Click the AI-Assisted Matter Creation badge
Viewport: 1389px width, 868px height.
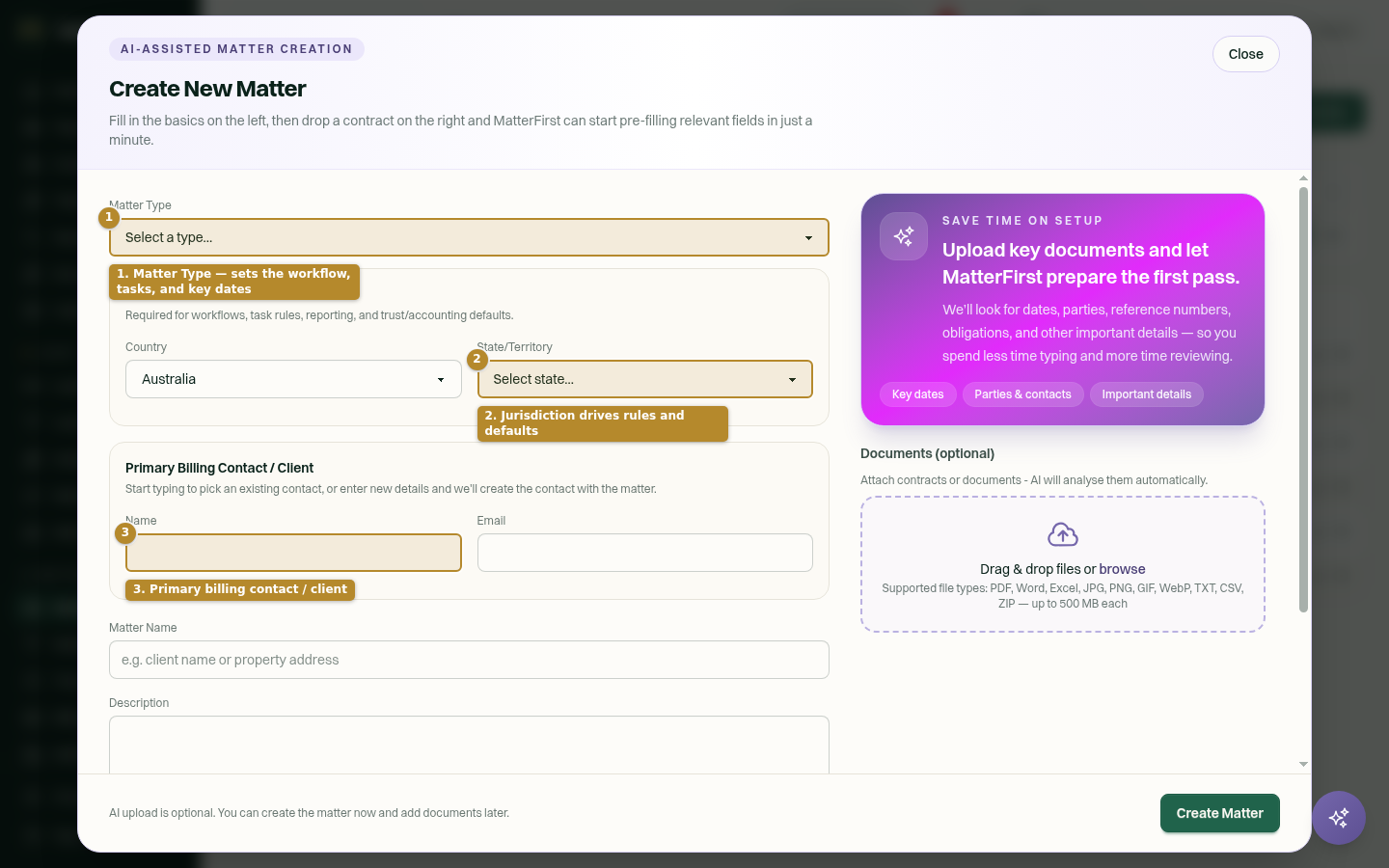(236, 49)
